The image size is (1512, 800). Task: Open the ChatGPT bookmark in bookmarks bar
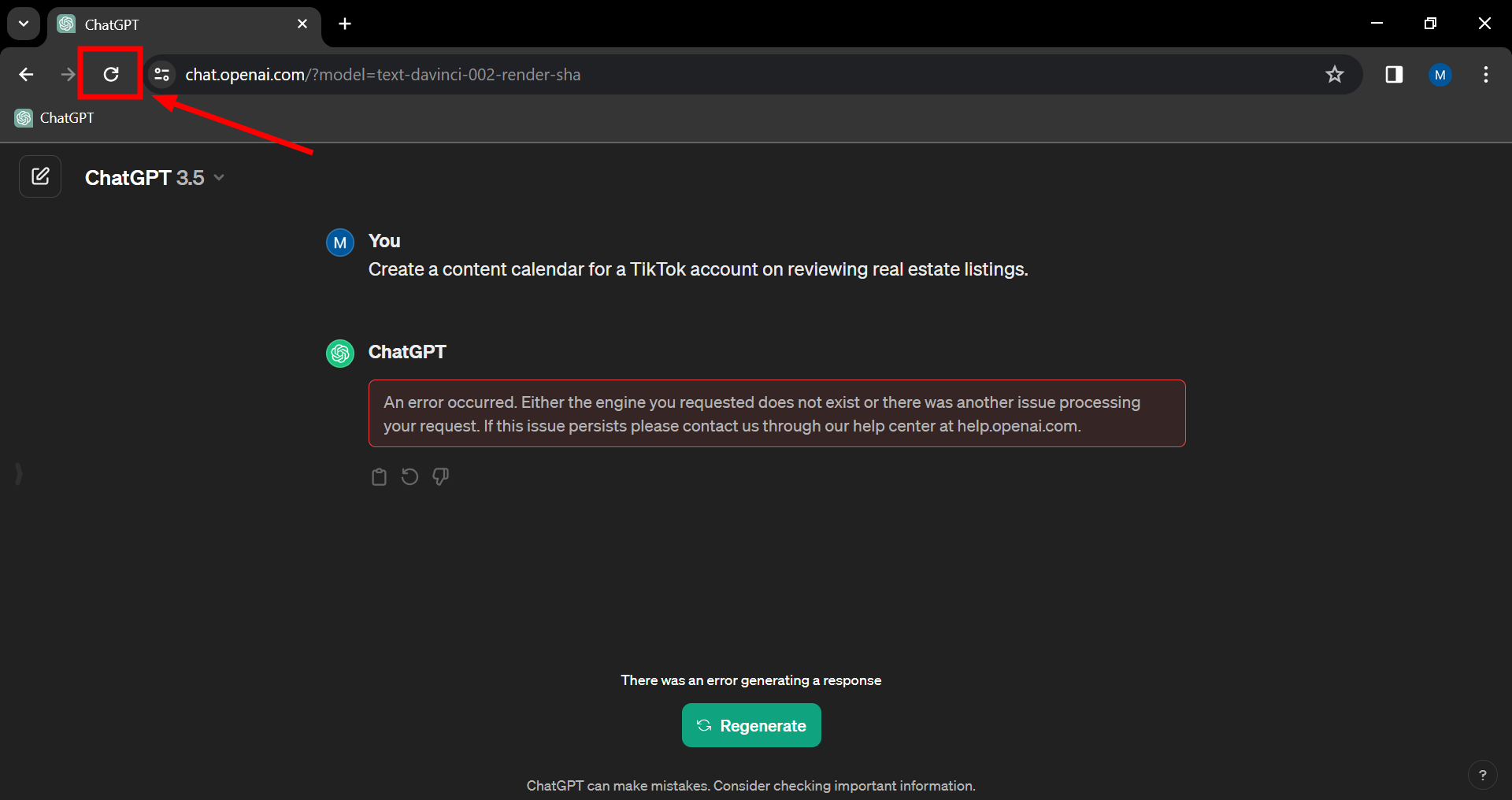coord(54,117)
